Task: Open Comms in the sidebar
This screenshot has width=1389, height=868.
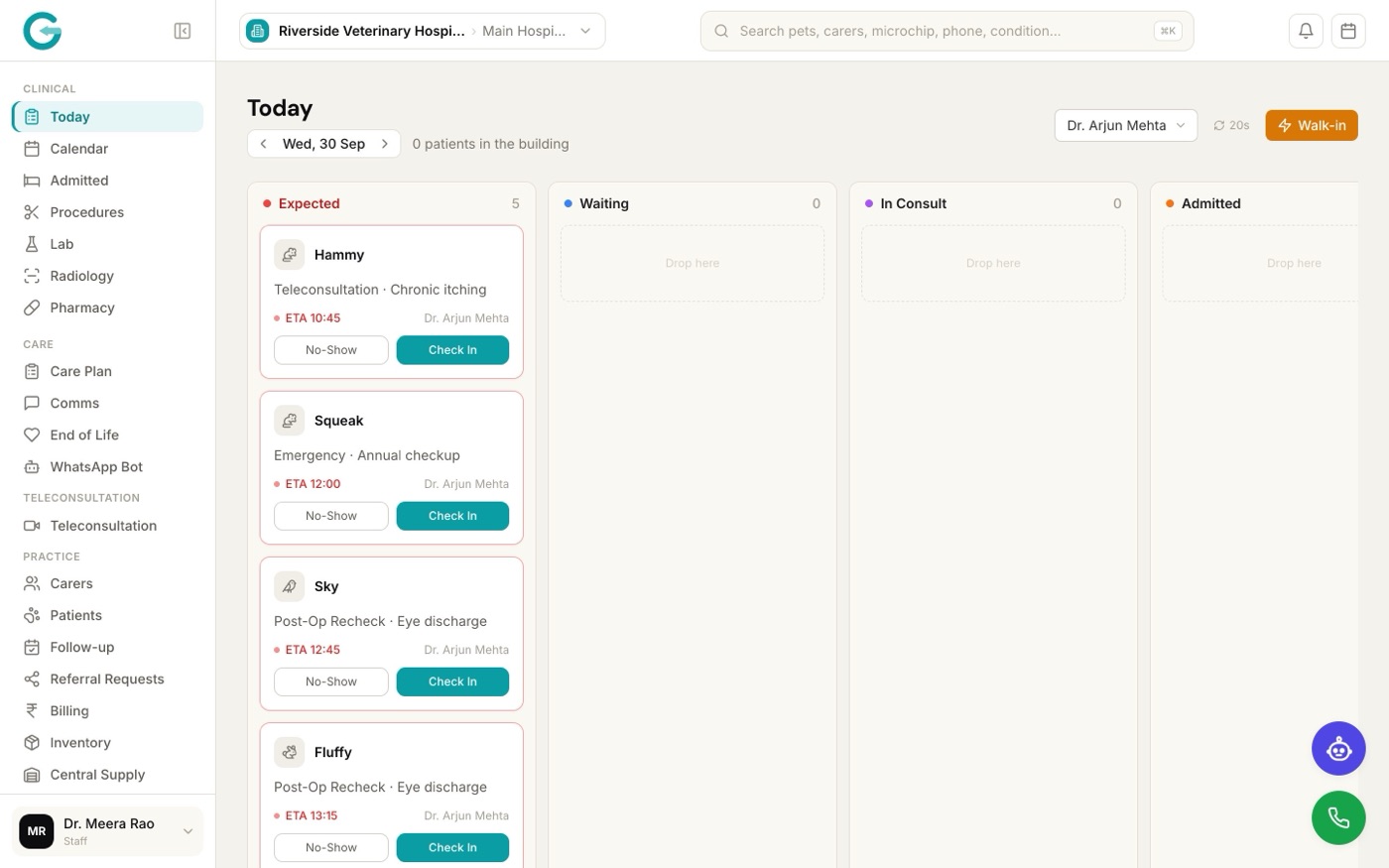Action: (x=107, y=404)
